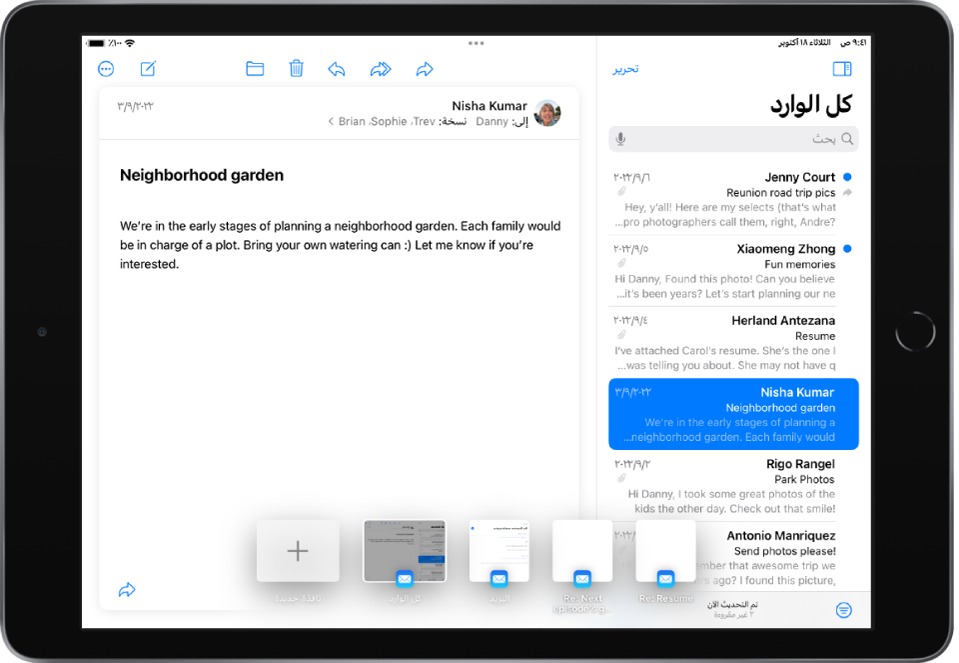The width and height of the screenshot is (959, 663).
Task: Tap the quick reply arrow below the message
Action: 127,590
